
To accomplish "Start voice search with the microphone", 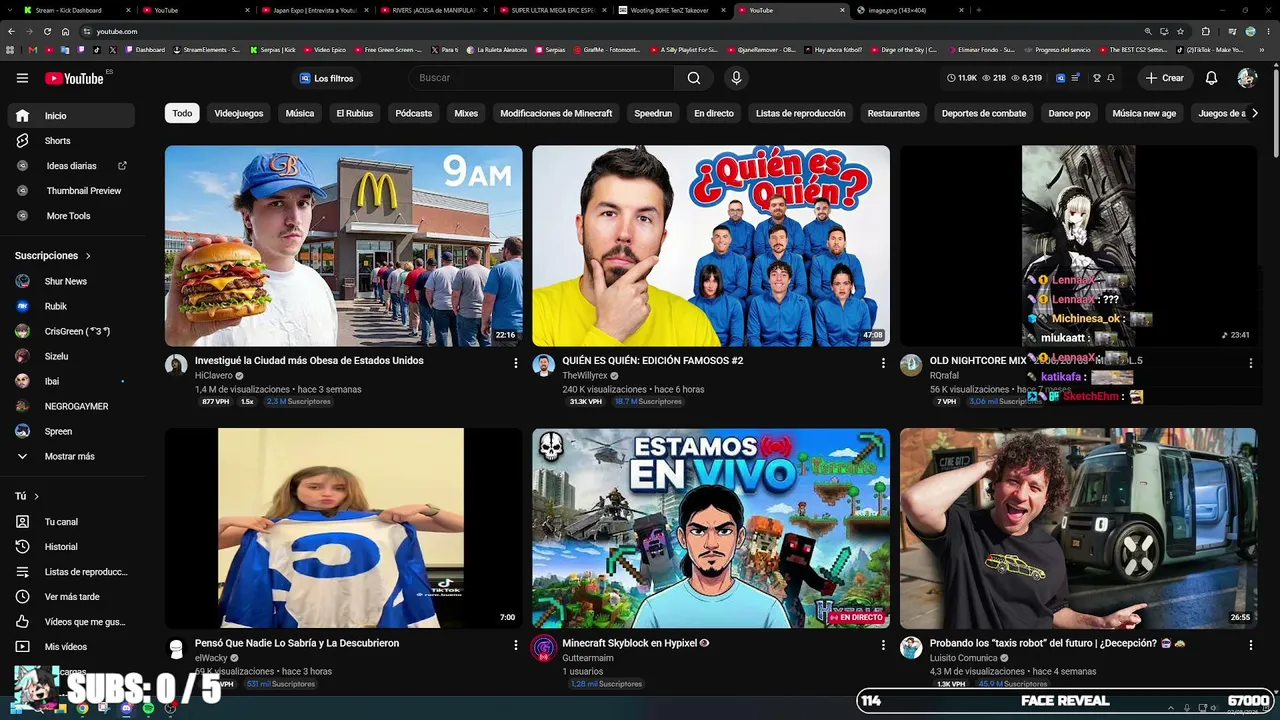I will pyautogui.click(x=736, y=78).
